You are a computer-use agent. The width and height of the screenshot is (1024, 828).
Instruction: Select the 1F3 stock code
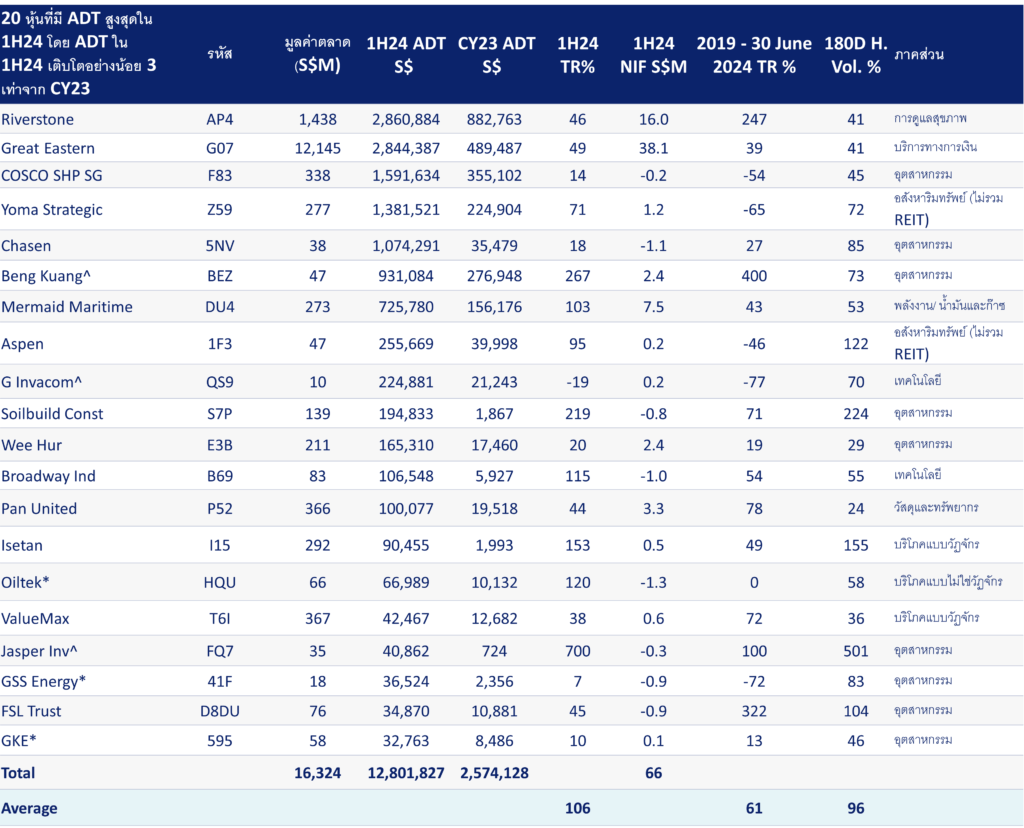pos(219,344)
